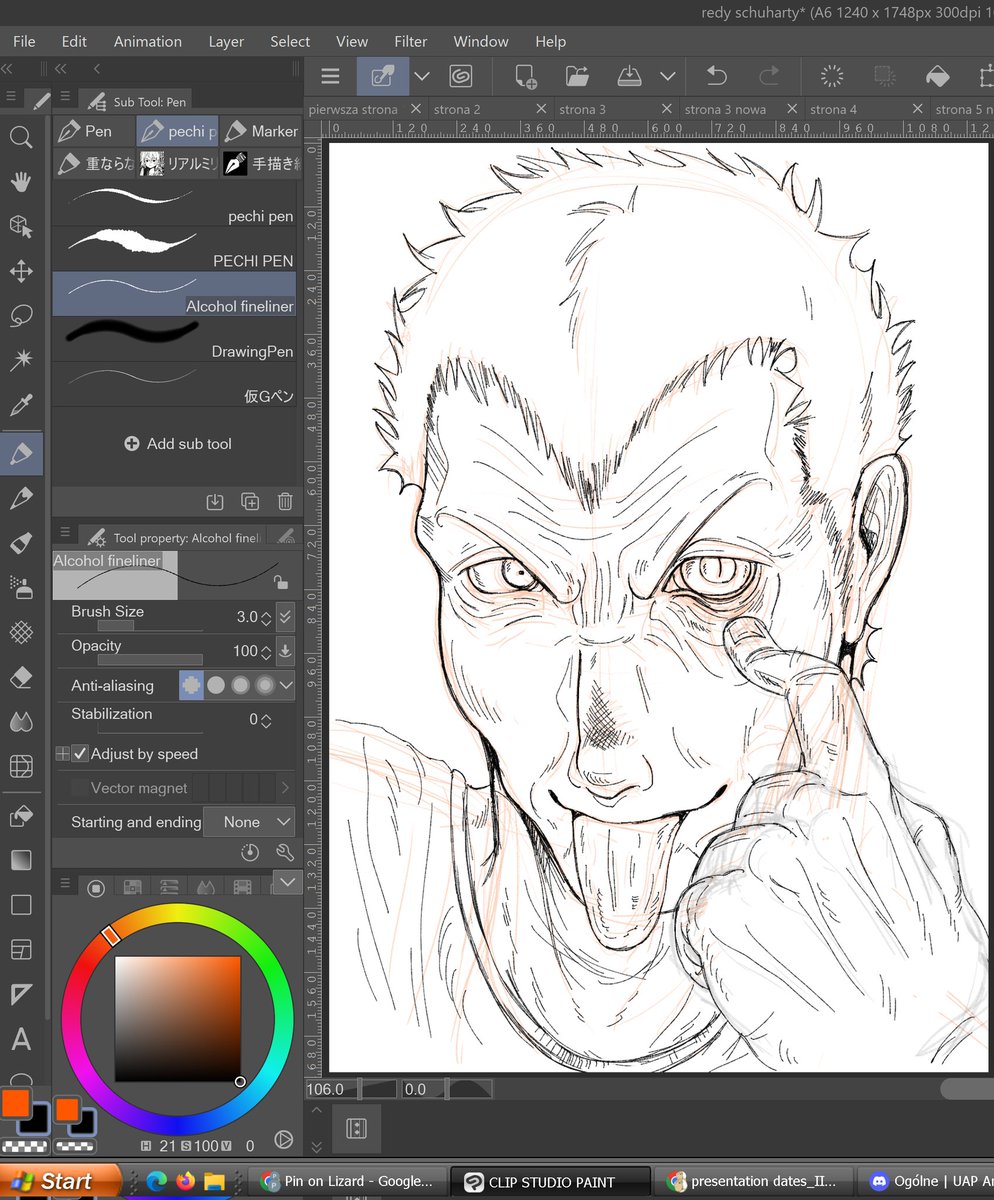Select the Eyedropper tool
The height and width of the screenshot is (1200, 994).
[21, 405]
